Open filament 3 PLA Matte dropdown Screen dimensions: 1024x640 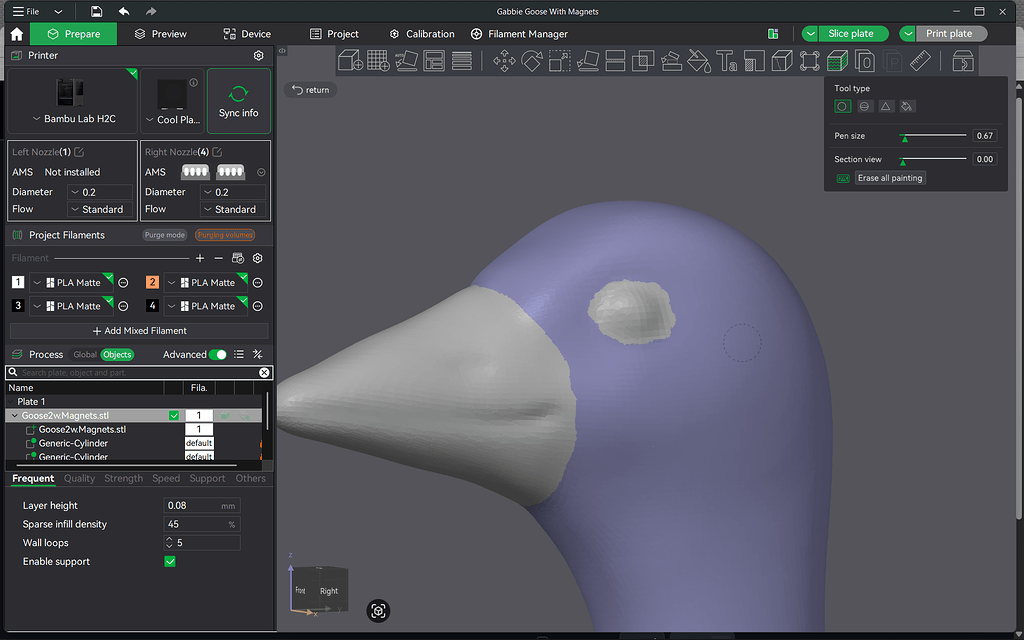click(72, 306)
